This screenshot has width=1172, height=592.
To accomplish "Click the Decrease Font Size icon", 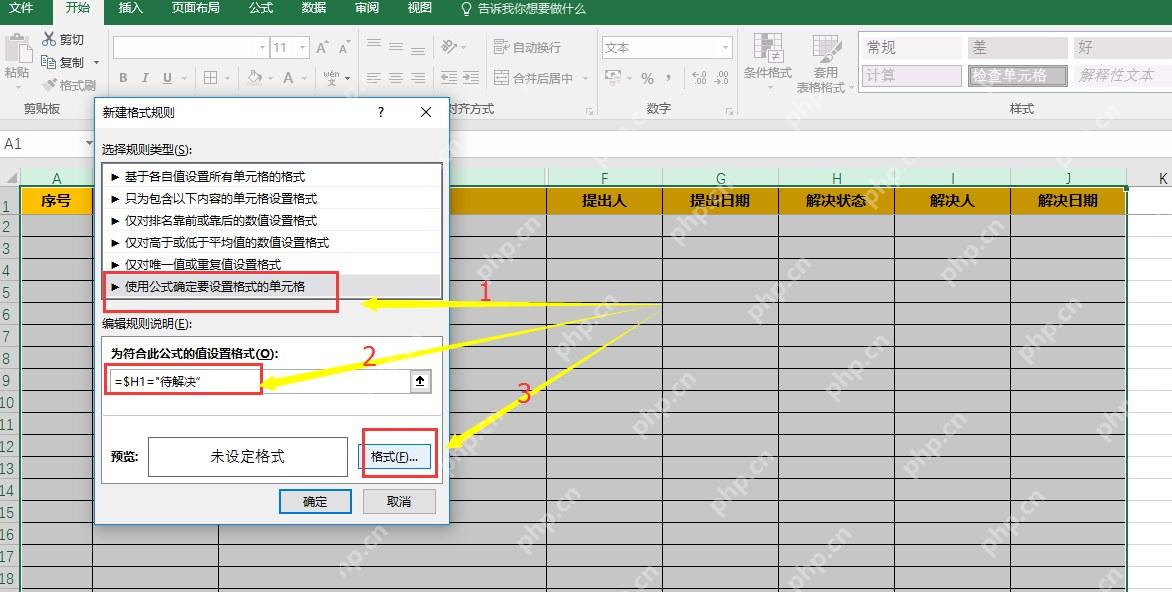I will (x=344, y=48).
